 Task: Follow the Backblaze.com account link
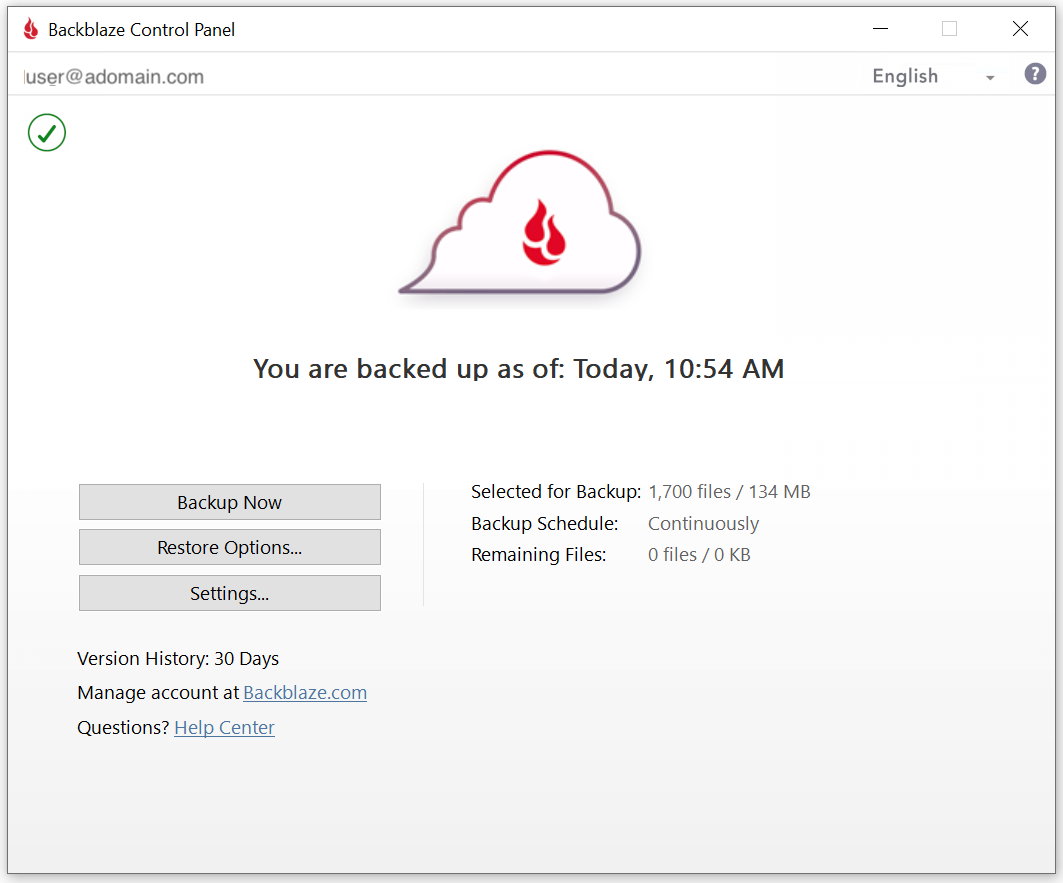305,692
